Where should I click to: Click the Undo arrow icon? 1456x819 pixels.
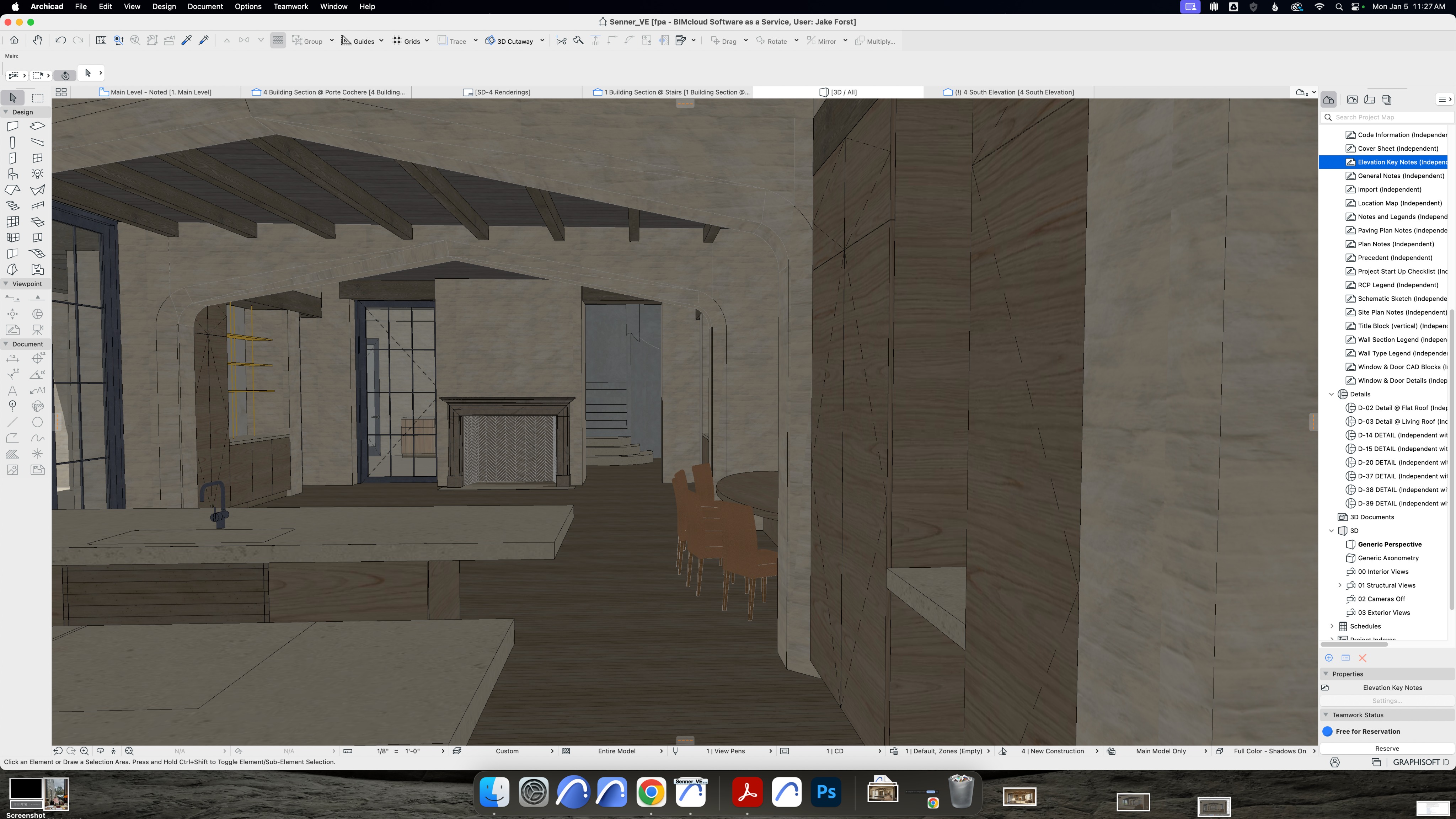tap(60, 40)
